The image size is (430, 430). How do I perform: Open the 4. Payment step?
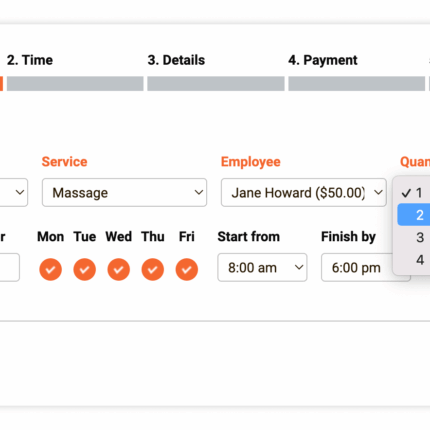point(323,60)
